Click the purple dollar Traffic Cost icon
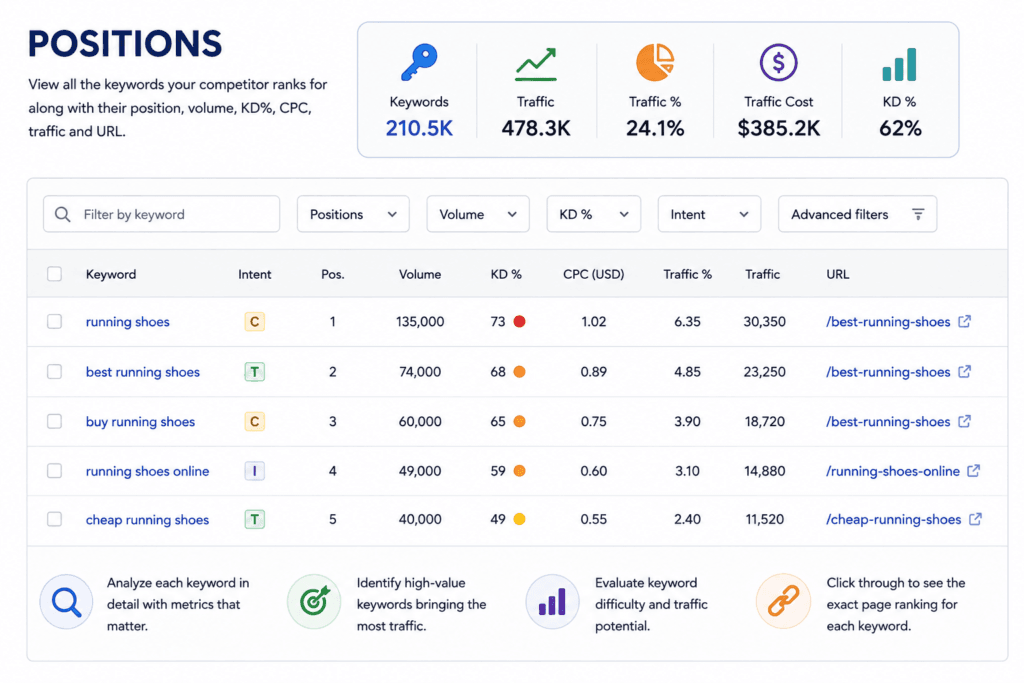Screen dimensions: 1024x683 coord(778,63)
